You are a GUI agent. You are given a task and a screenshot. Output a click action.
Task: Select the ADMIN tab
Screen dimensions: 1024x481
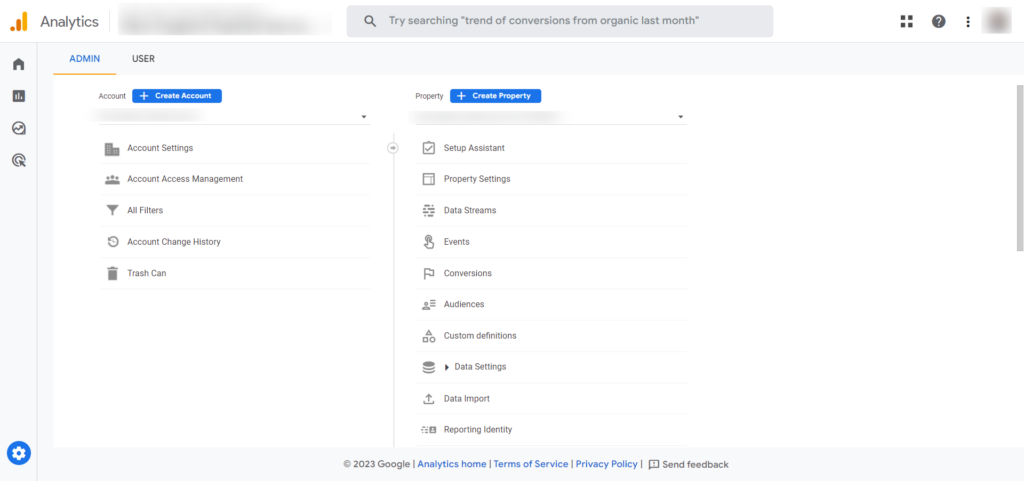click(x=84, y=59)
